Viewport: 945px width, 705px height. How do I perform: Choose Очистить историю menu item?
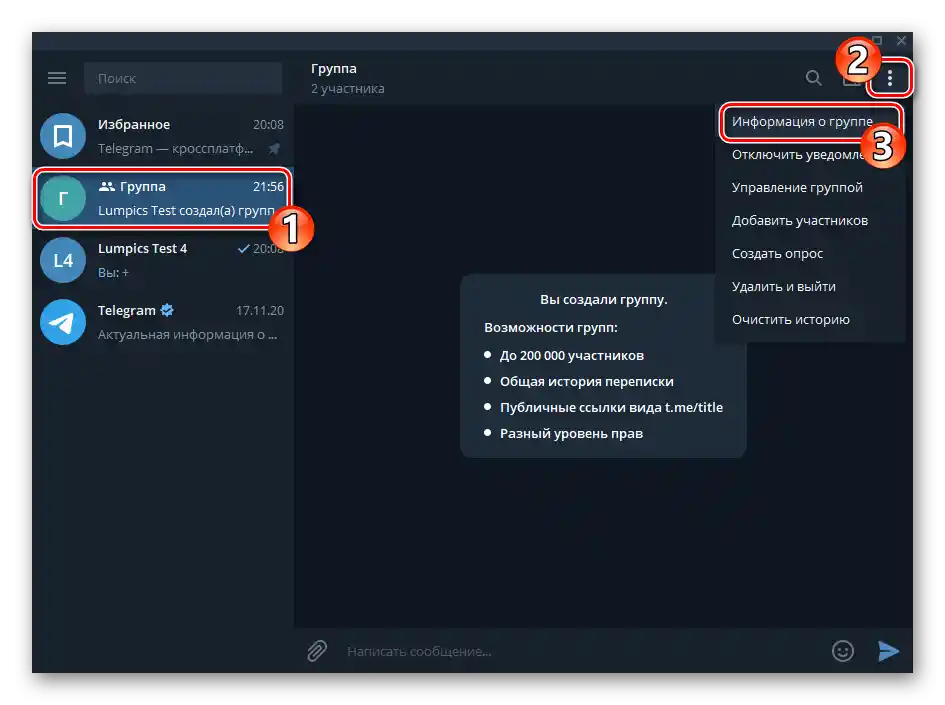pos(810,320)
